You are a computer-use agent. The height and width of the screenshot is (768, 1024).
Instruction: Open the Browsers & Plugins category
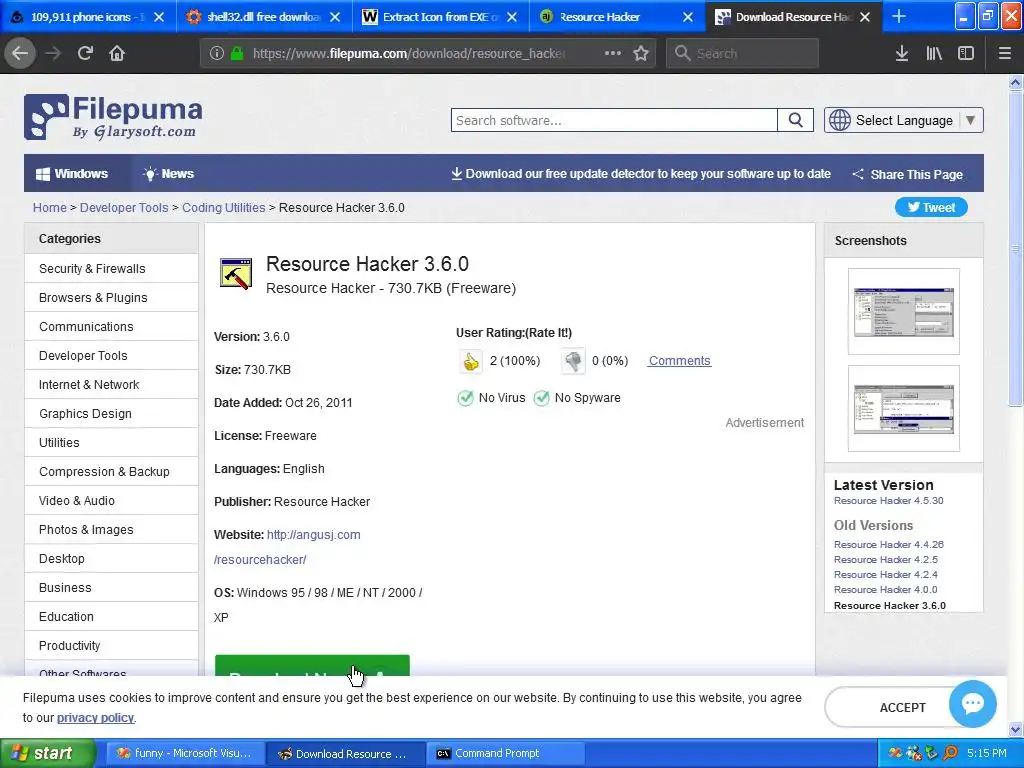click(x=111, y=298)
